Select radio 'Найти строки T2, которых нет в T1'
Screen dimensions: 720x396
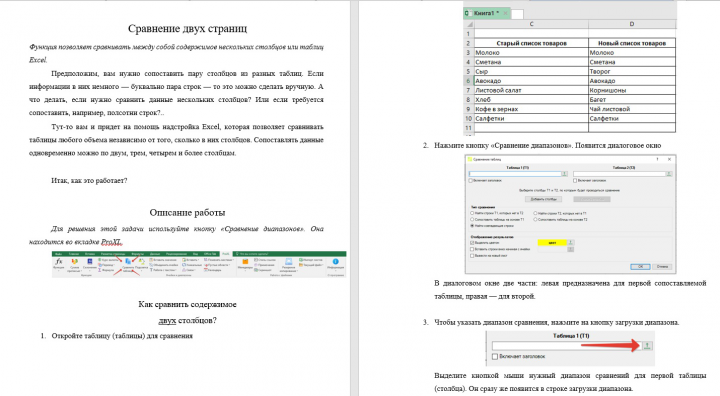click(x=535, y=213)
